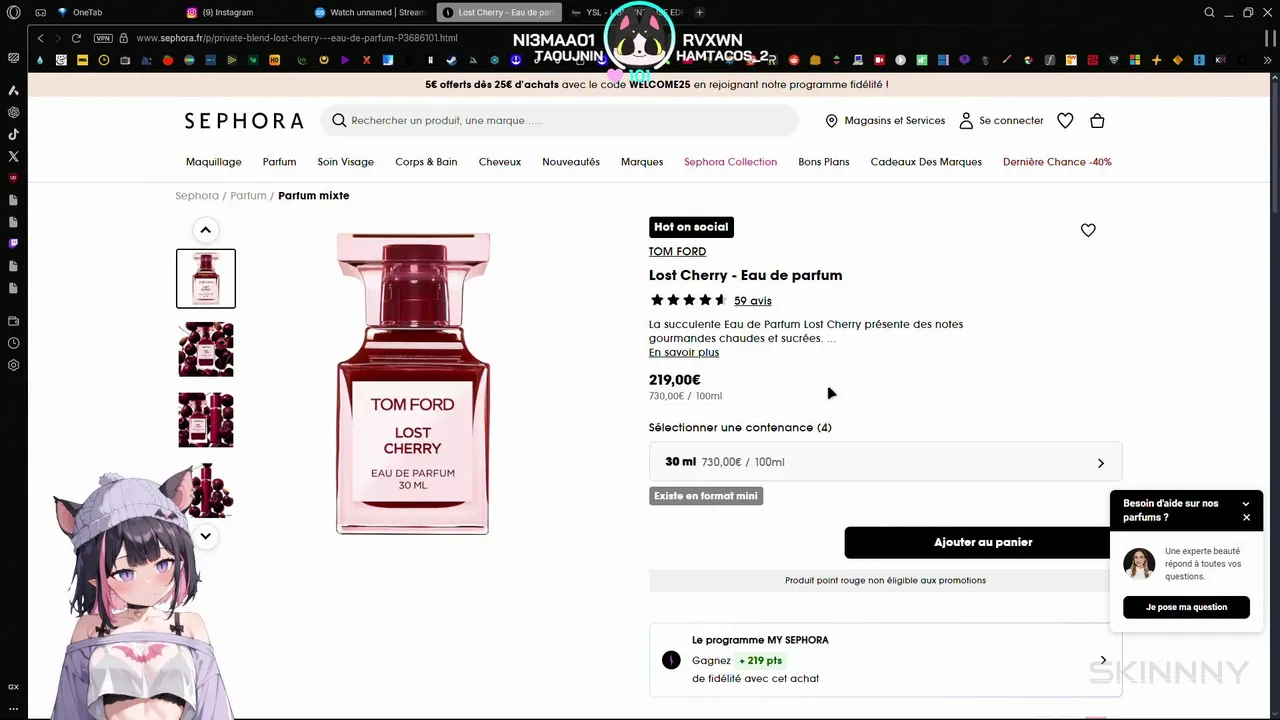Viewport: 1280px width, 720px height.
Task: Open the X (Twitter) sidebar icon
Action: (x=14, y=156)
